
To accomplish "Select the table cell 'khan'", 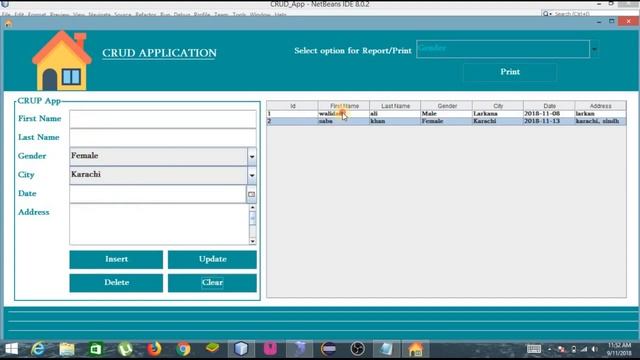I will coord(395,121).
